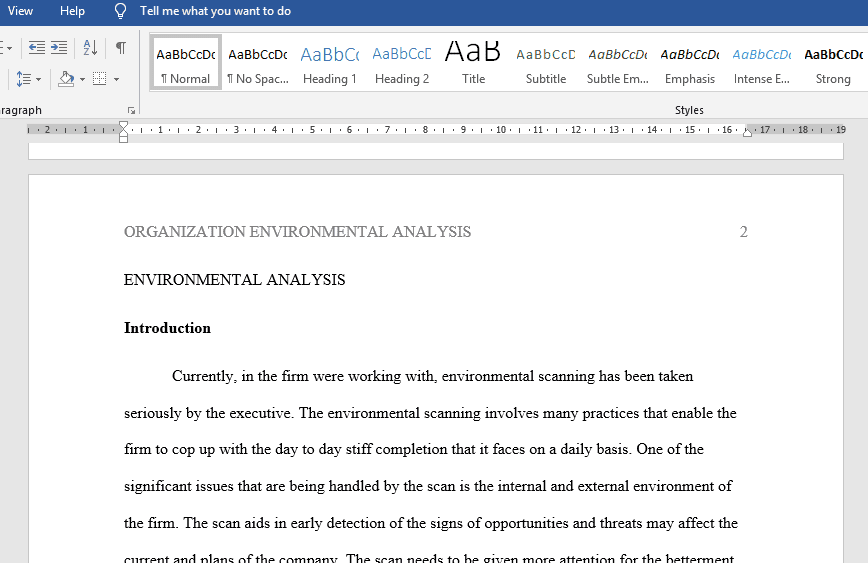868x563 pixels.
Task: Open Paragraph settings dialog launcher
Action: (131, 111)
